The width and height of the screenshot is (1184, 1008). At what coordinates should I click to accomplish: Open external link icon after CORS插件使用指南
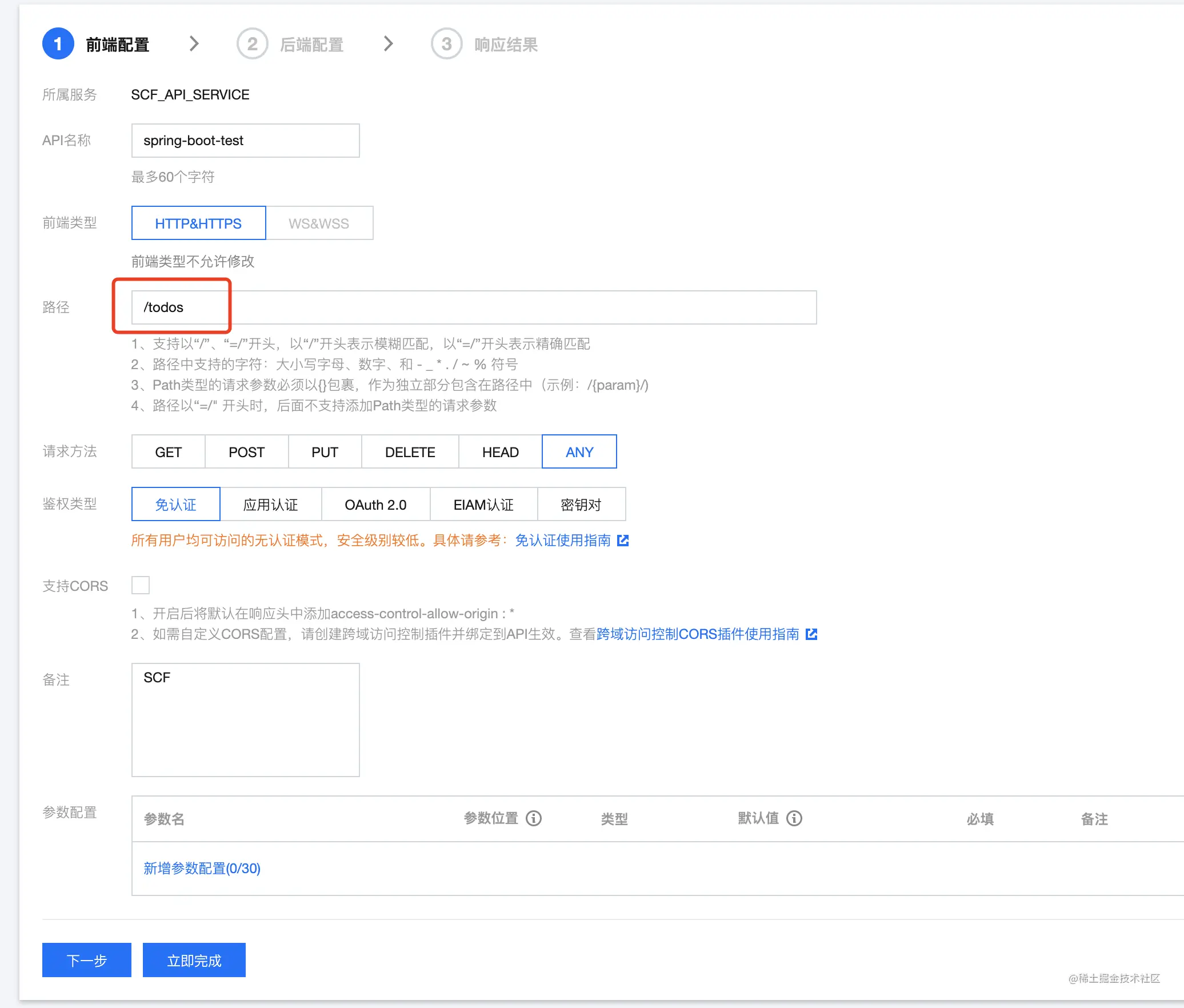coord(811,634)
